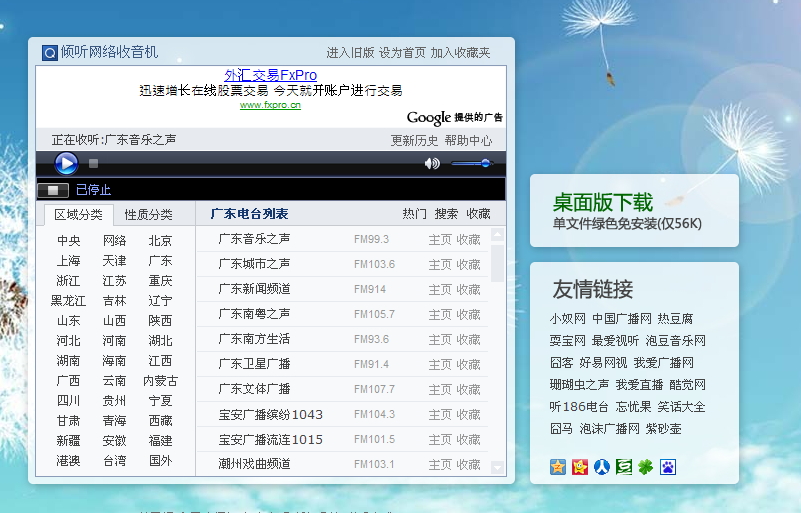The height and width of the screenshot is (513, 801).
Task: Open the 搜索 station list tab
Action: (x=446, y=214)
